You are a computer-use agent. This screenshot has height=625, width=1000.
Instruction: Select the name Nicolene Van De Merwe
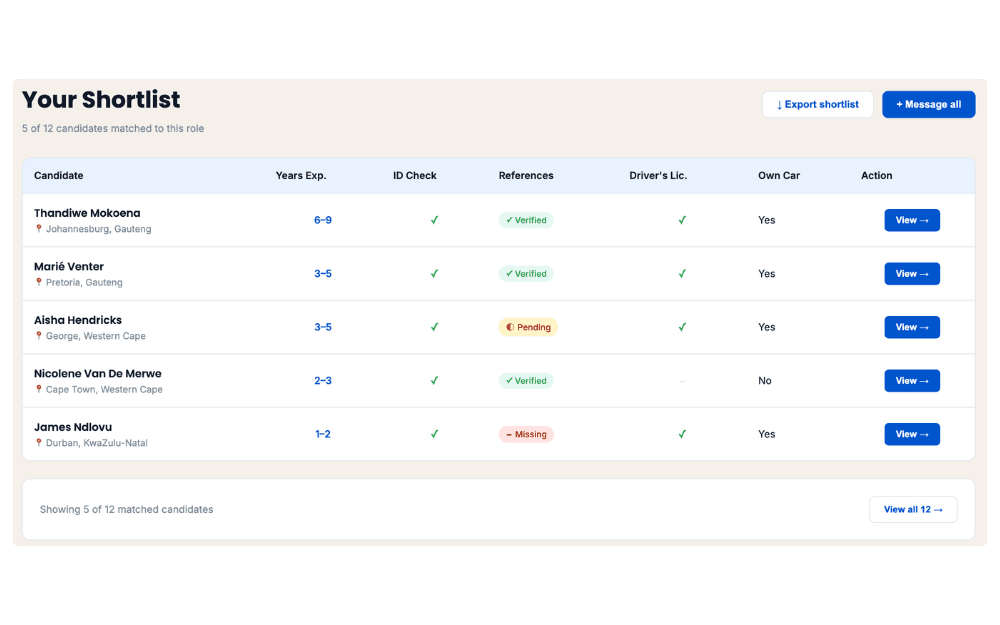[x=98, y=374]
